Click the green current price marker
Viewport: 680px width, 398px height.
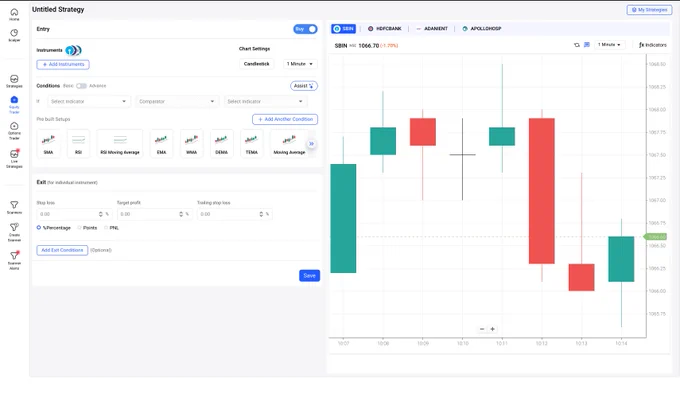tap(655, 237)
